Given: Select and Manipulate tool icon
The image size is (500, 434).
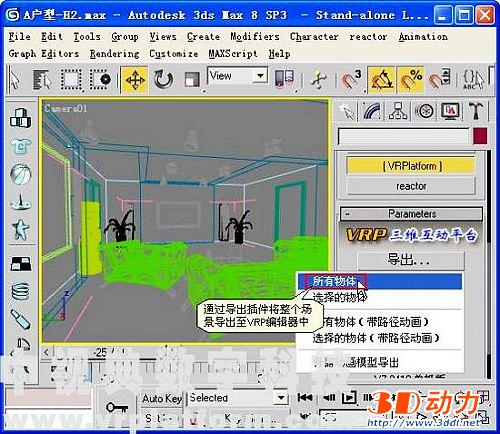Looking at the screenshot, I should 319,79.
